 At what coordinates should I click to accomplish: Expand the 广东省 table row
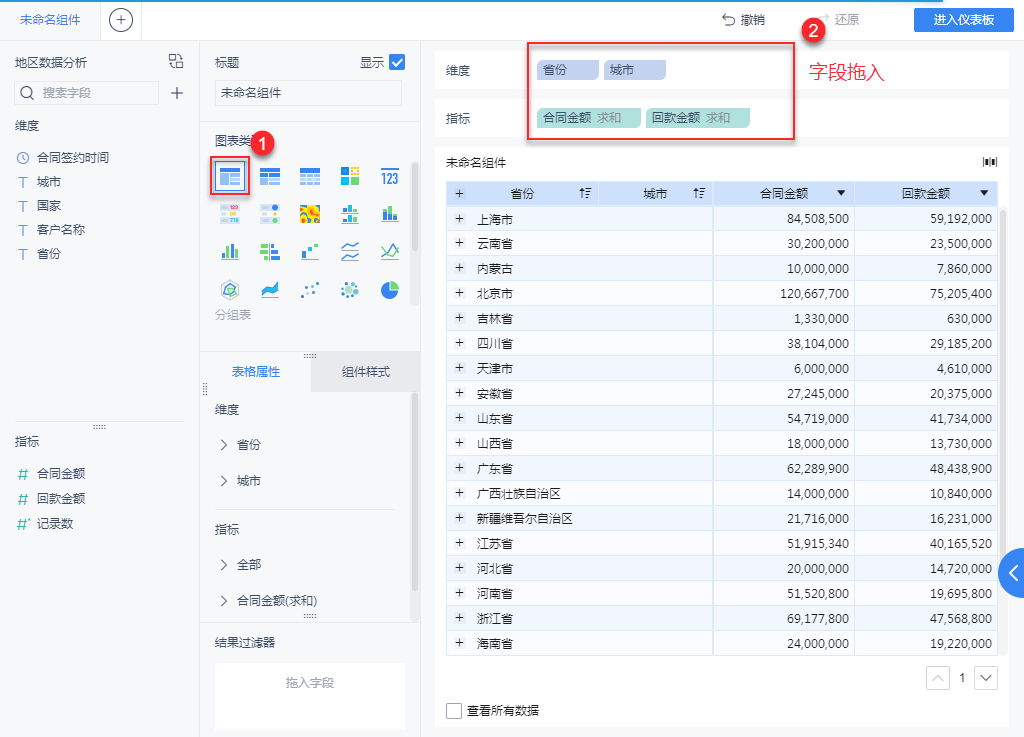pos(459,468)
